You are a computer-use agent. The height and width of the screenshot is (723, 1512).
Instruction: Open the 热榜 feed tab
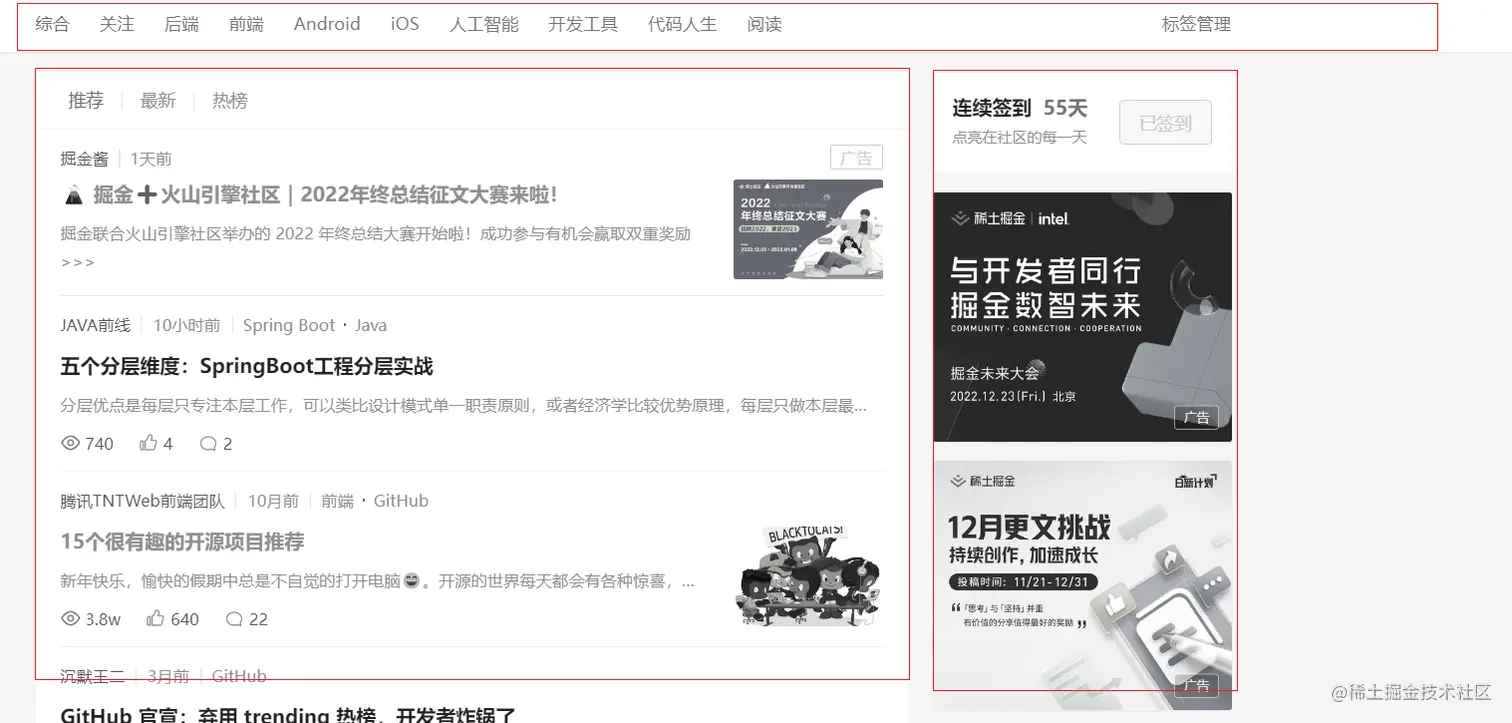[230, 100]
